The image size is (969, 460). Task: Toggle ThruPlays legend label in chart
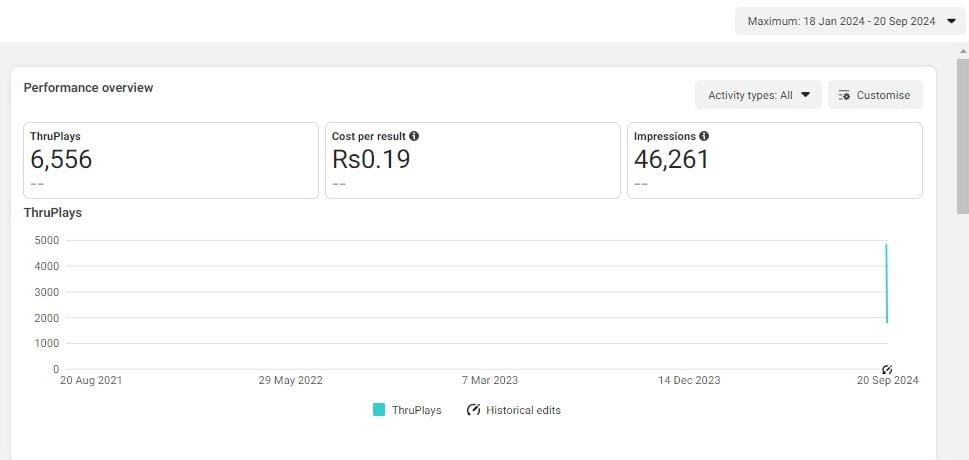pos(417,410)
